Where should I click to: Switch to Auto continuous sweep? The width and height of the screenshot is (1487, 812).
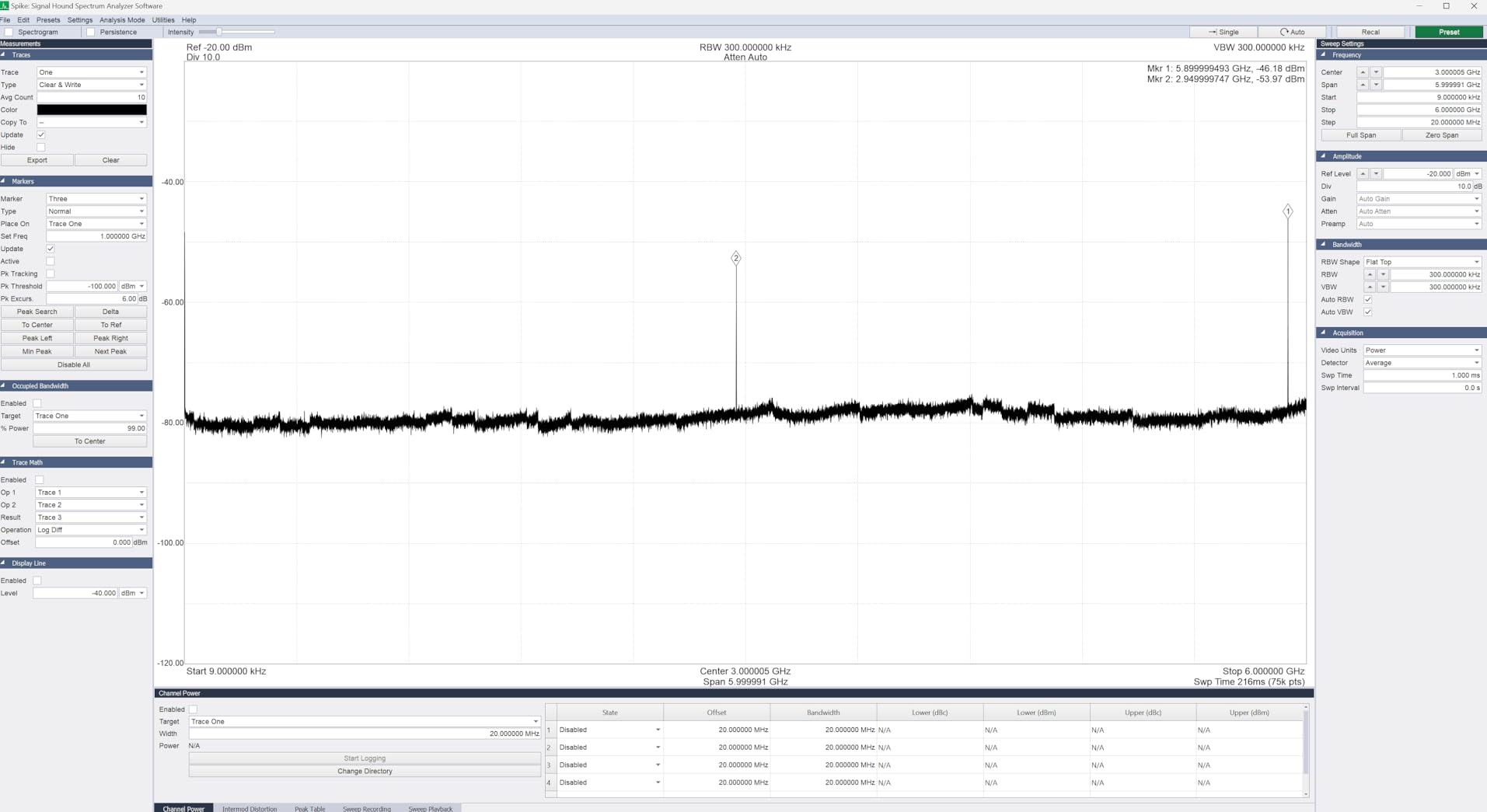click(x=1292, y=32)
